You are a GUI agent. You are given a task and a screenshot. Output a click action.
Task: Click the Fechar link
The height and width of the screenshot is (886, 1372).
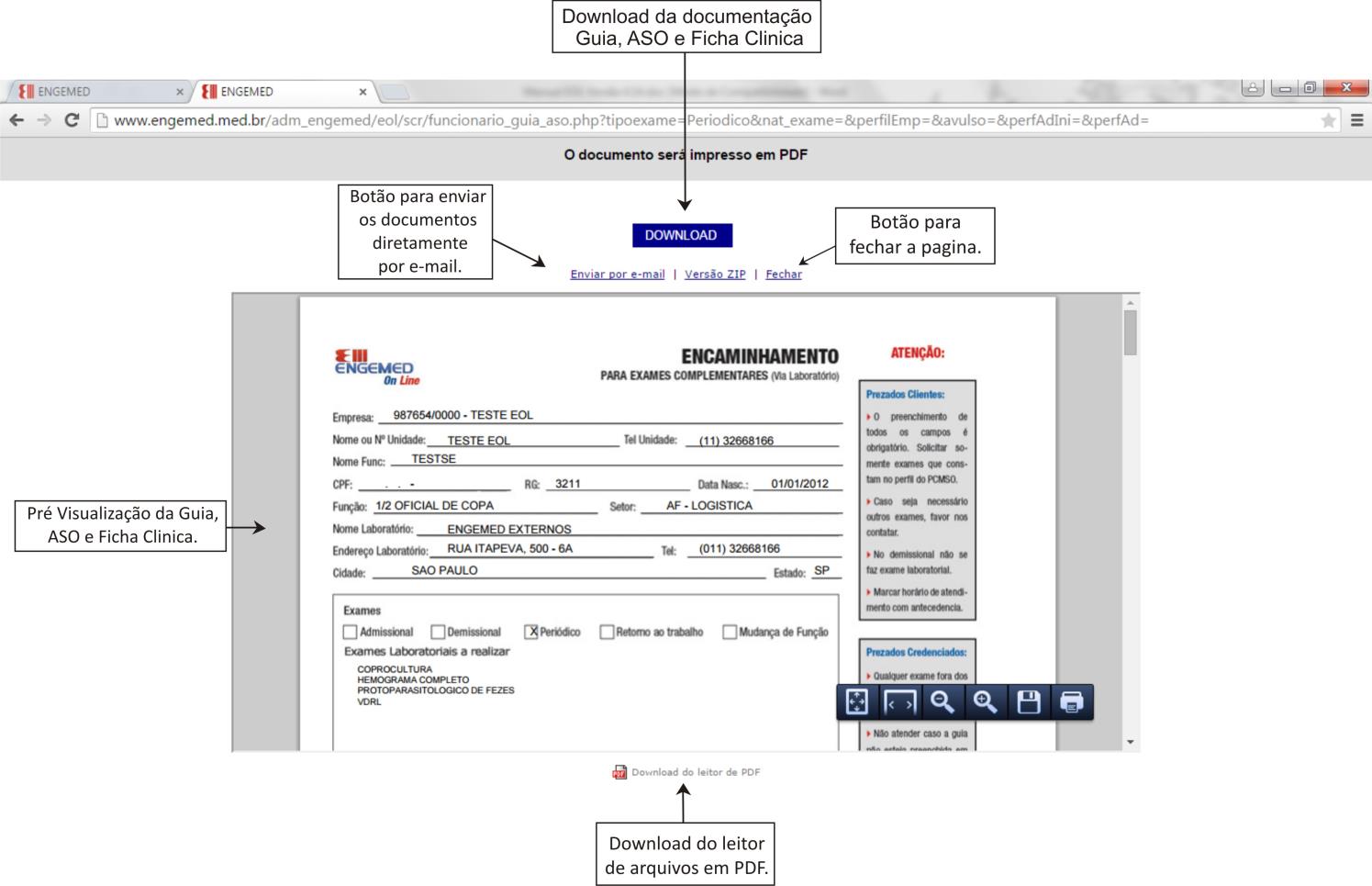(784, 275)
